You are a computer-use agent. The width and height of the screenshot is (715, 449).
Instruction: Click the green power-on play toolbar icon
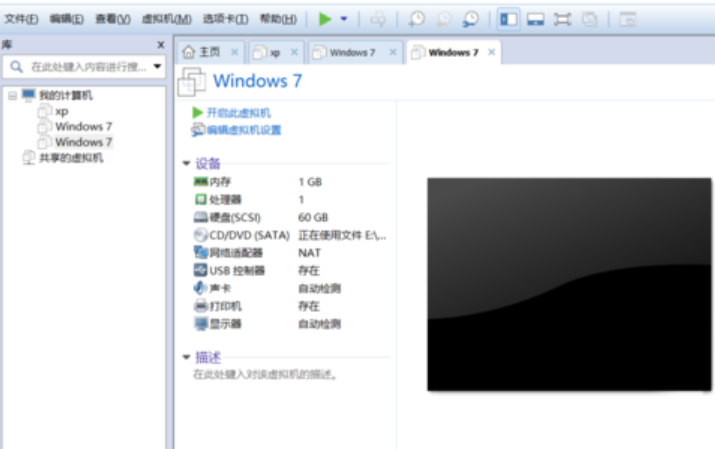pyautogui.click(x=325, y=19)
